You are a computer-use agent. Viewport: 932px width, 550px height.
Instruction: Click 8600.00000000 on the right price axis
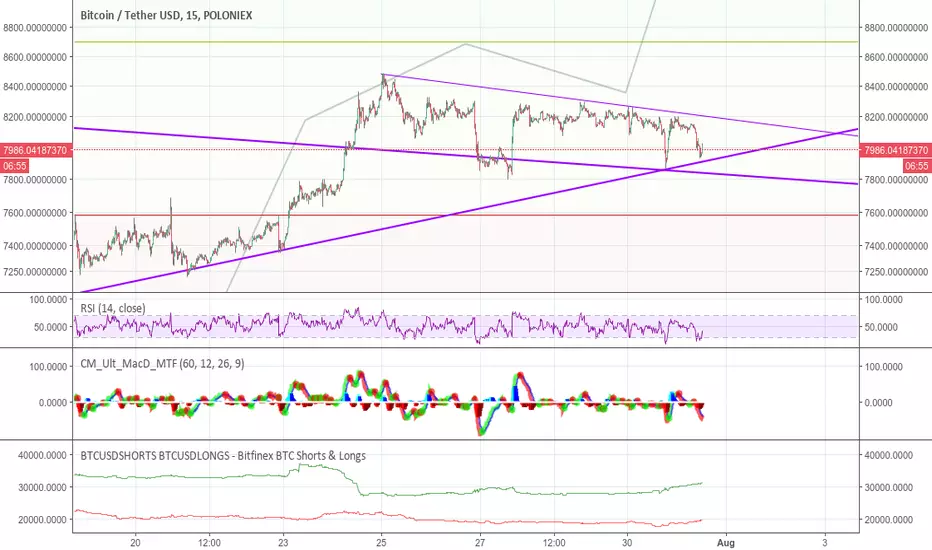pyautogui.click(x=896, y=57)
